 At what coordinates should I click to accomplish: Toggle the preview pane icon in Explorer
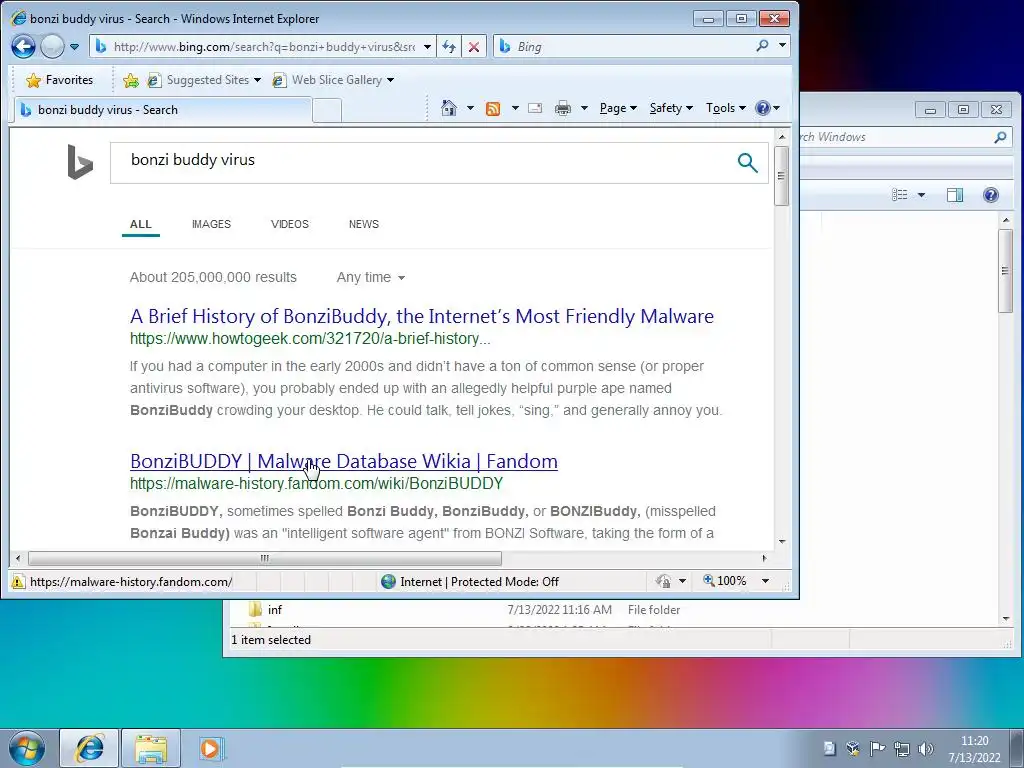click(x=955, y=195)
